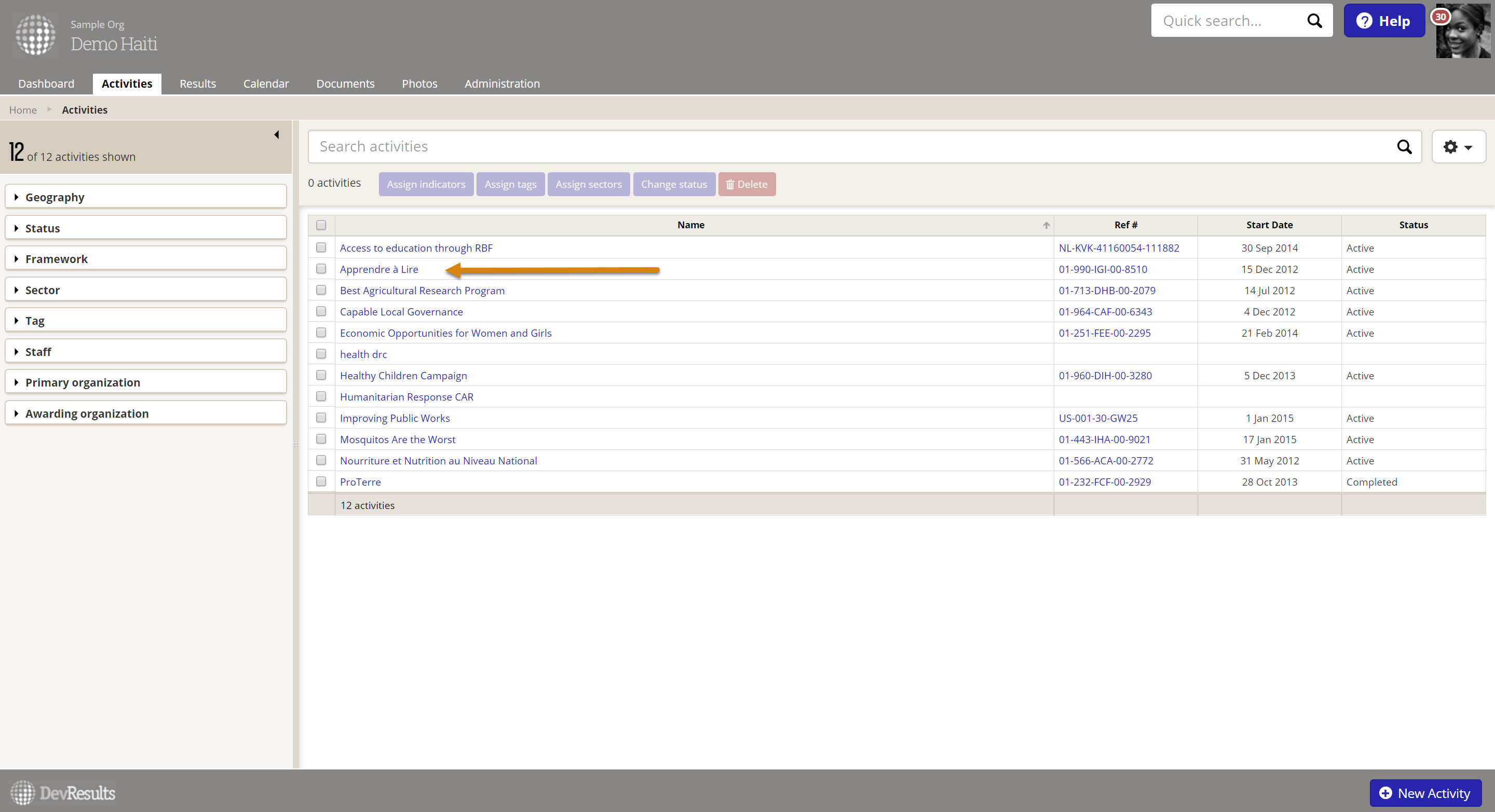Viewport: 1495px width, 812px height.
Task: Expand the Geography filter
Action: (55, 197)
